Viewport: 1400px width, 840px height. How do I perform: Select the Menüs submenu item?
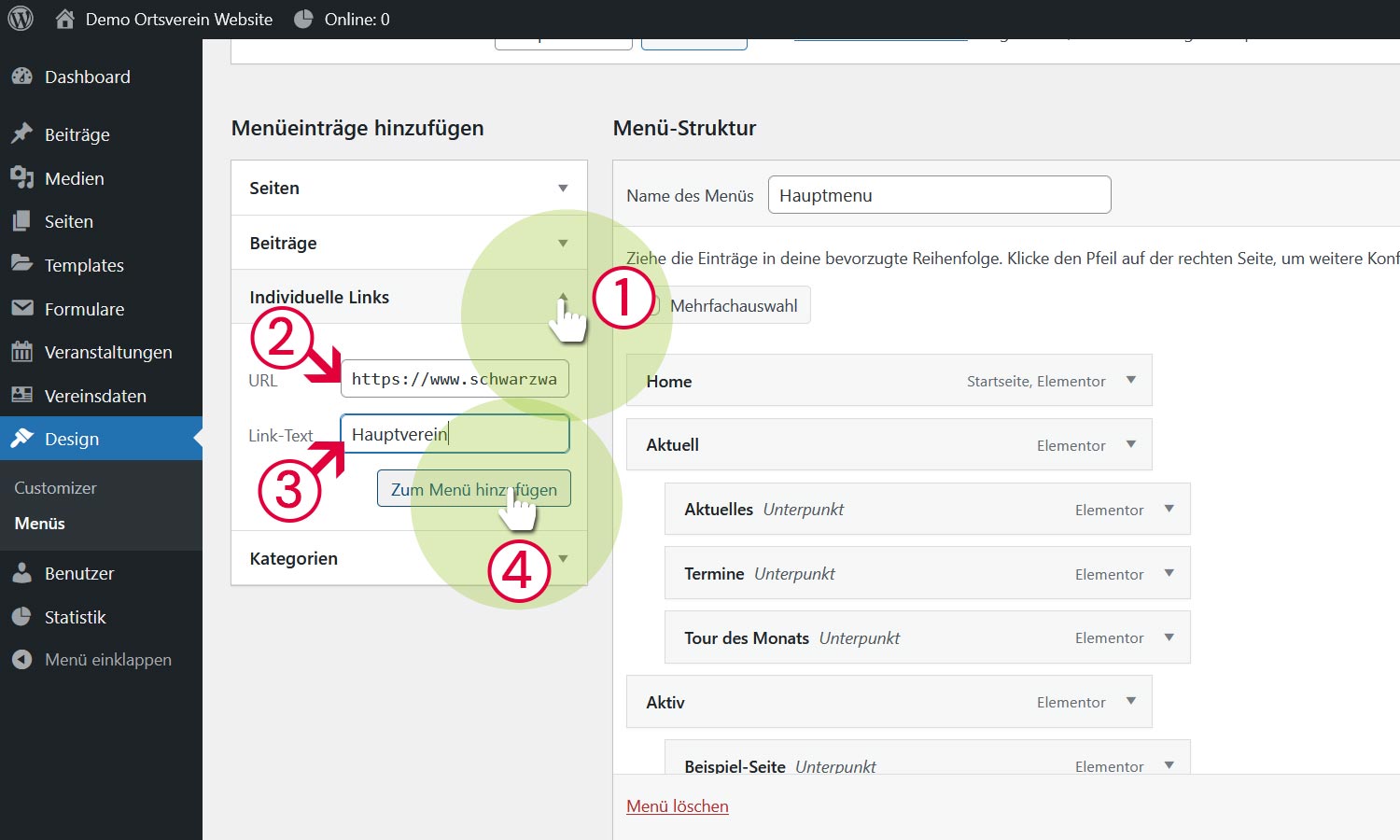pos(40,524)
